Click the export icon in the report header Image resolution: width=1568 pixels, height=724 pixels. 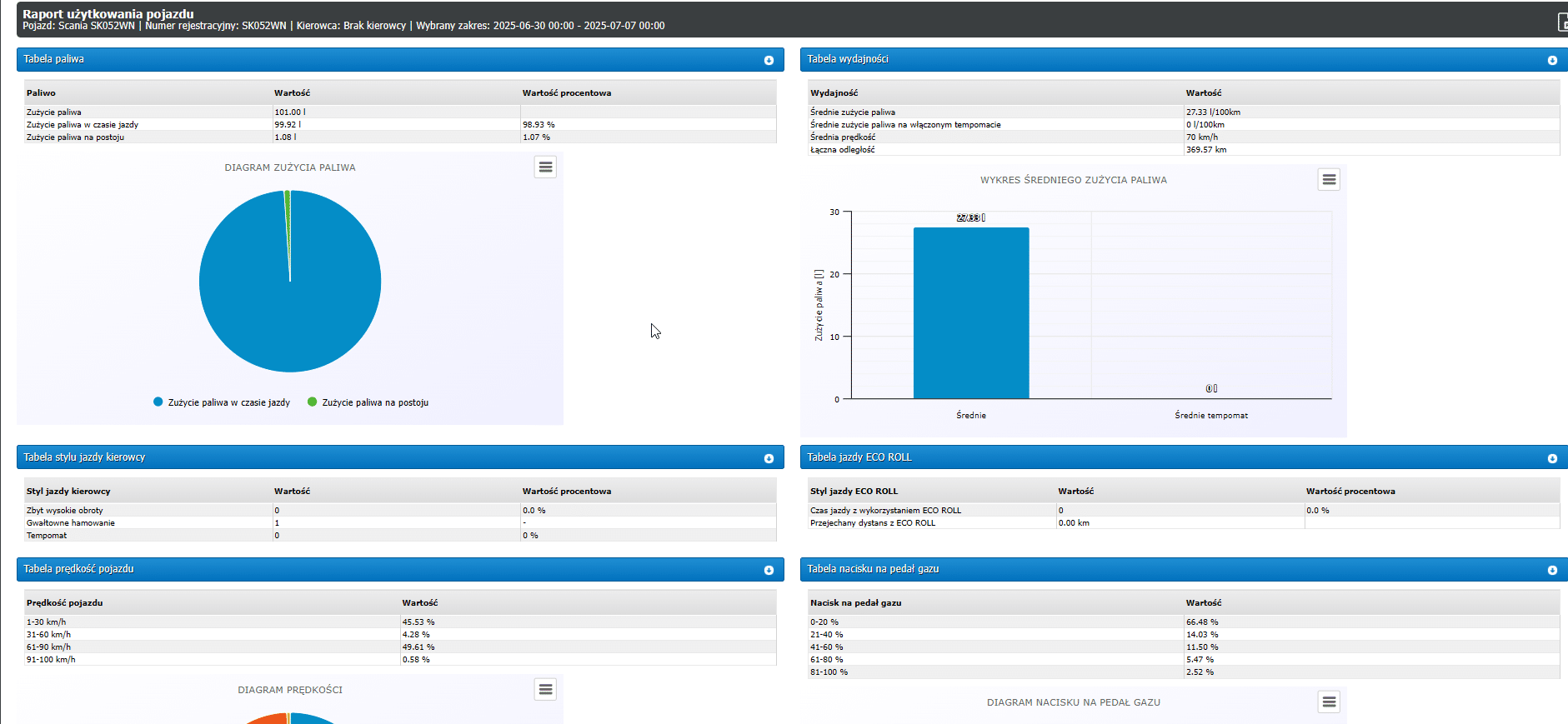pos(1562,22)
